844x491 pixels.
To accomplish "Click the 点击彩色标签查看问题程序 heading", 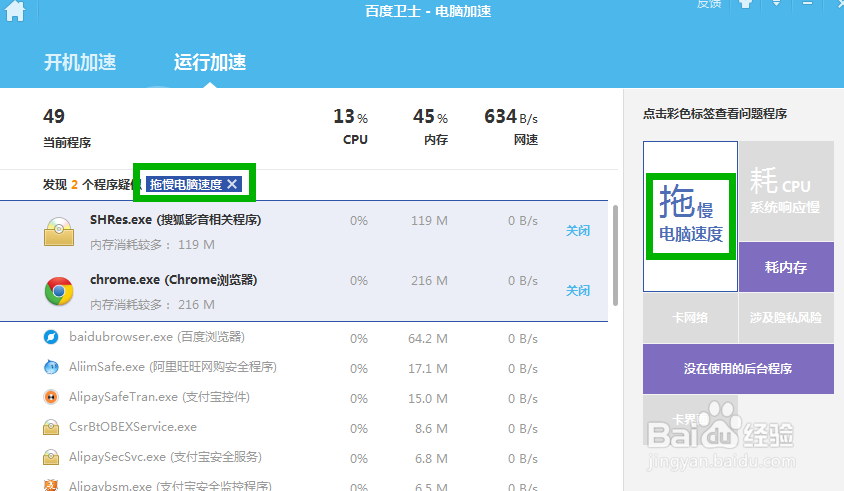I will tap(715, 114).
